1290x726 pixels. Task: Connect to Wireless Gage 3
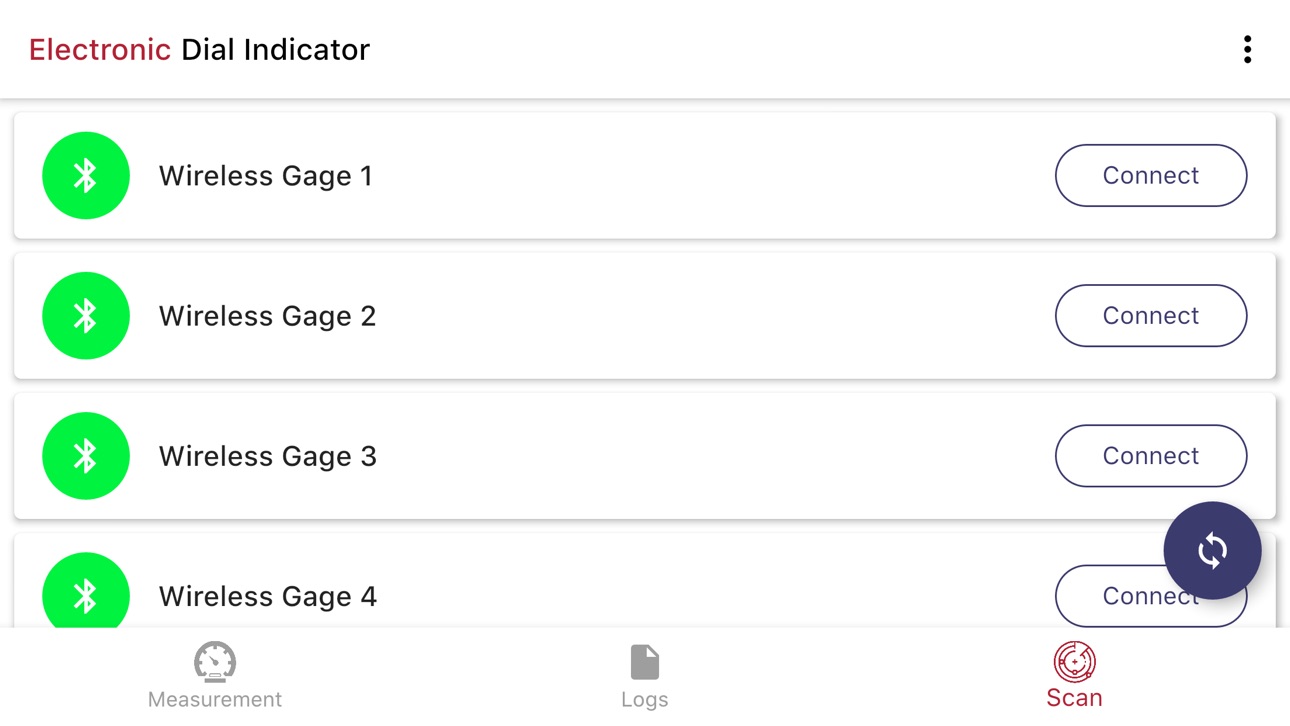tap(1151, 456)
